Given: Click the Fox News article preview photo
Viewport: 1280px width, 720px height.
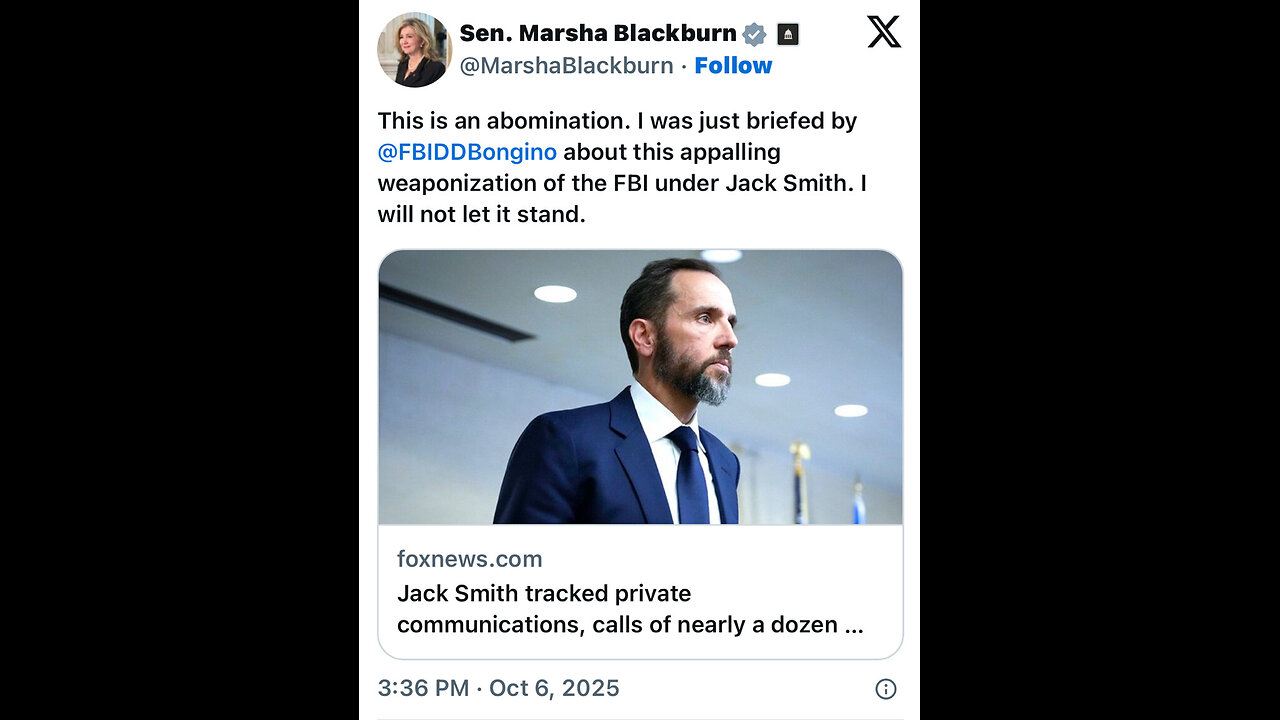Looking at the screenshot, I should tap(640, 387).
